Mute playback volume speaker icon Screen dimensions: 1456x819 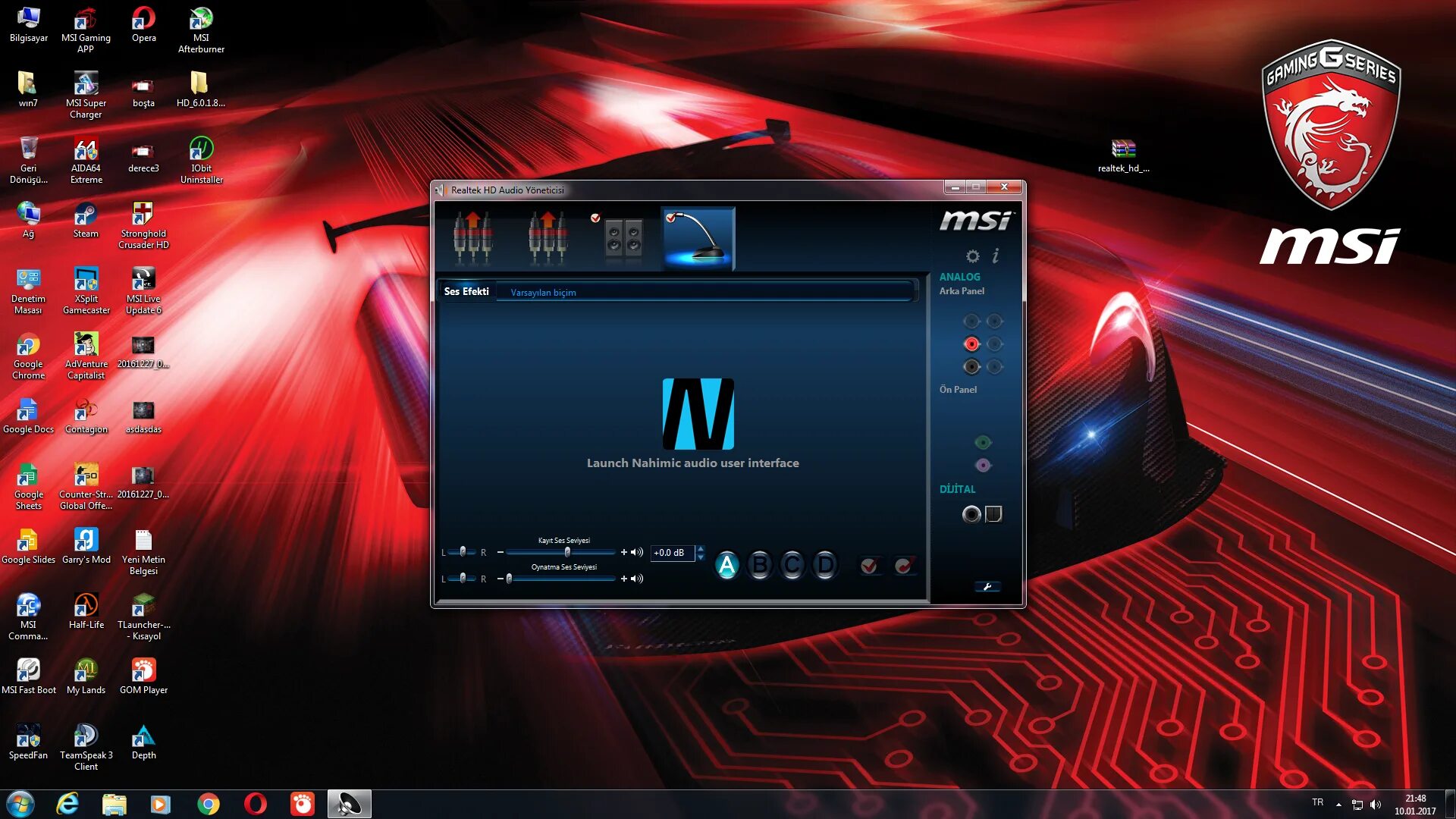coord(637,579)
